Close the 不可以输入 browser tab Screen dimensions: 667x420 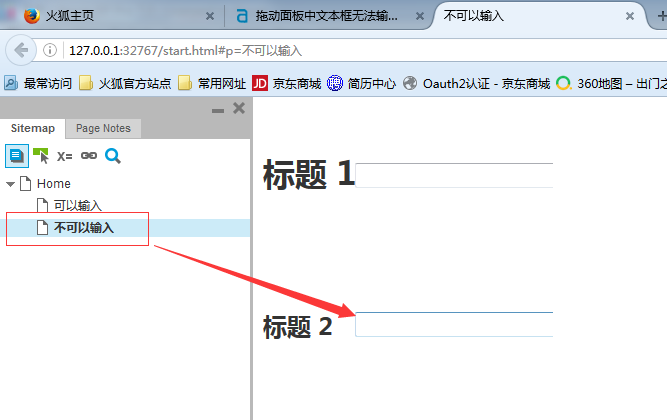point(630,16)
